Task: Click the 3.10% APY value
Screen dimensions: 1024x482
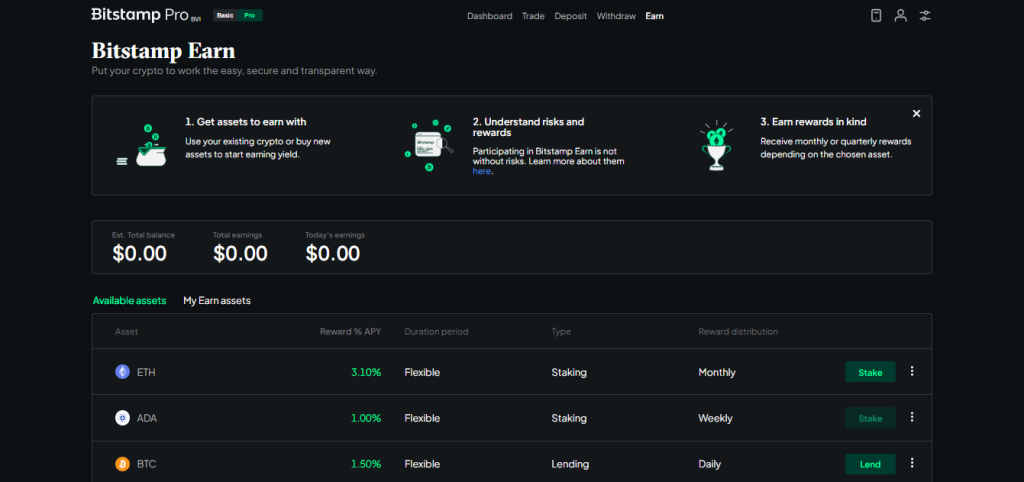Action: 366,372
